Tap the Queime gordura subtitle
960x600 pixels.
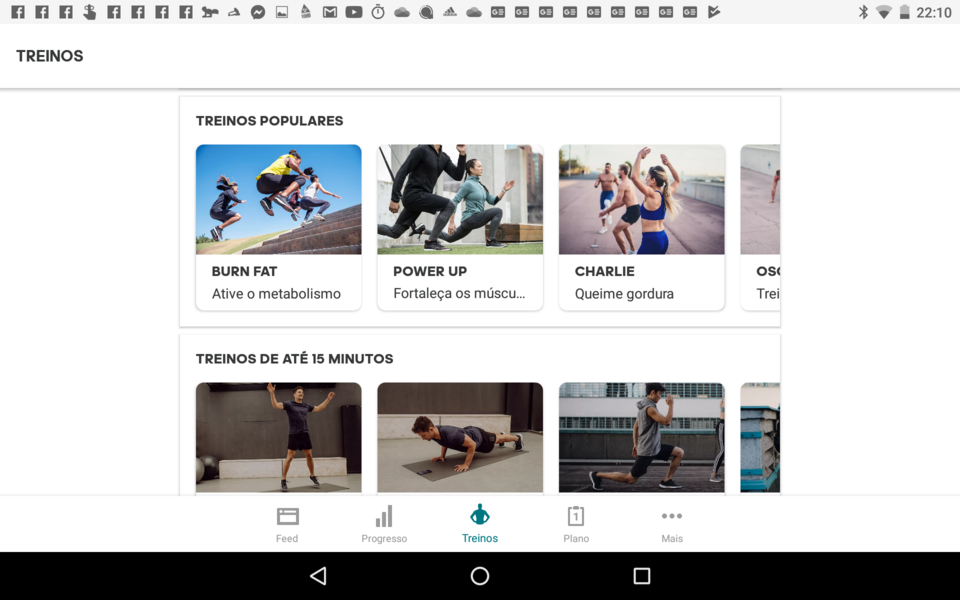click(624, 294)
